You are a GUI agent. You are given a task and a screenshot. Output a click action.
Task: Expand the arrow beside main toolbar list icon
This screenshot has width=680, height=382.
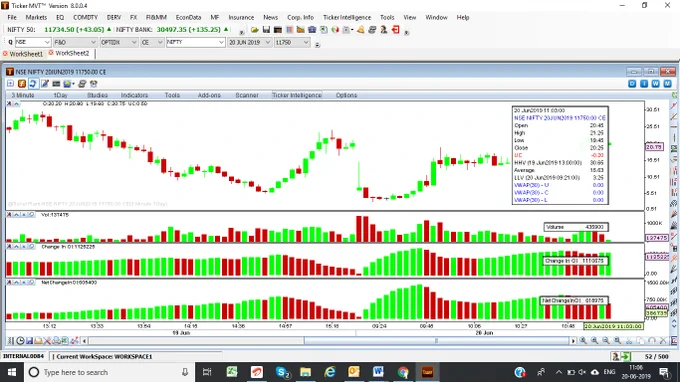(352, 30)
